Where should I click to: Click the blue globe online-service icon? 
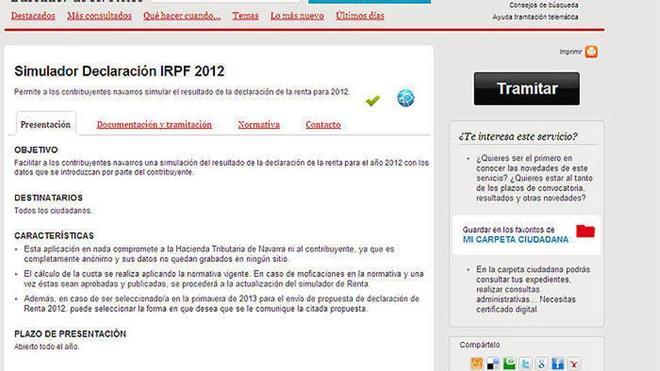tap(406, 98)
